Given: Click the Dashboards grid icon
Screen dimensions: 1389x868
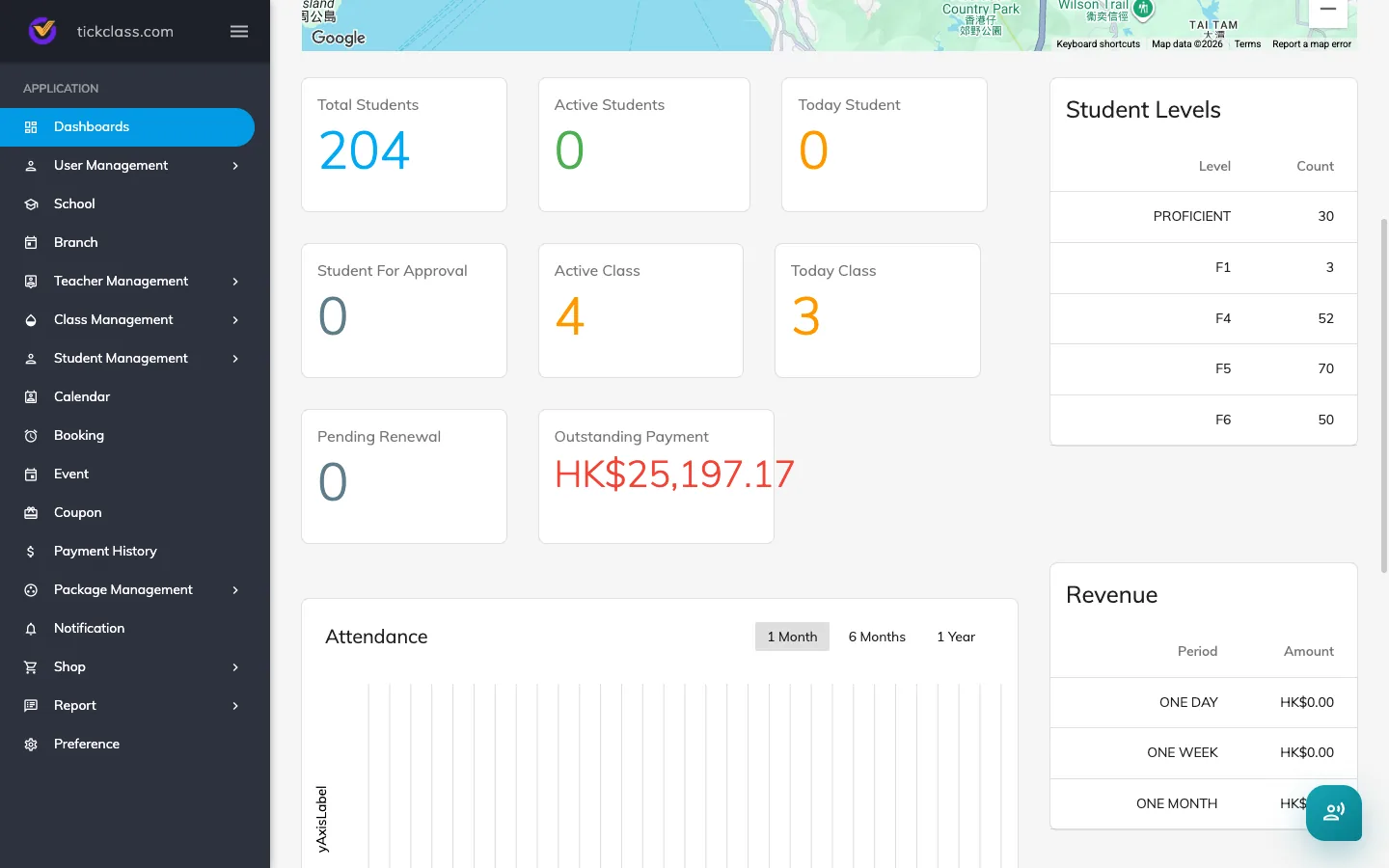Looking at the screenshot, I should pos(31,127).
